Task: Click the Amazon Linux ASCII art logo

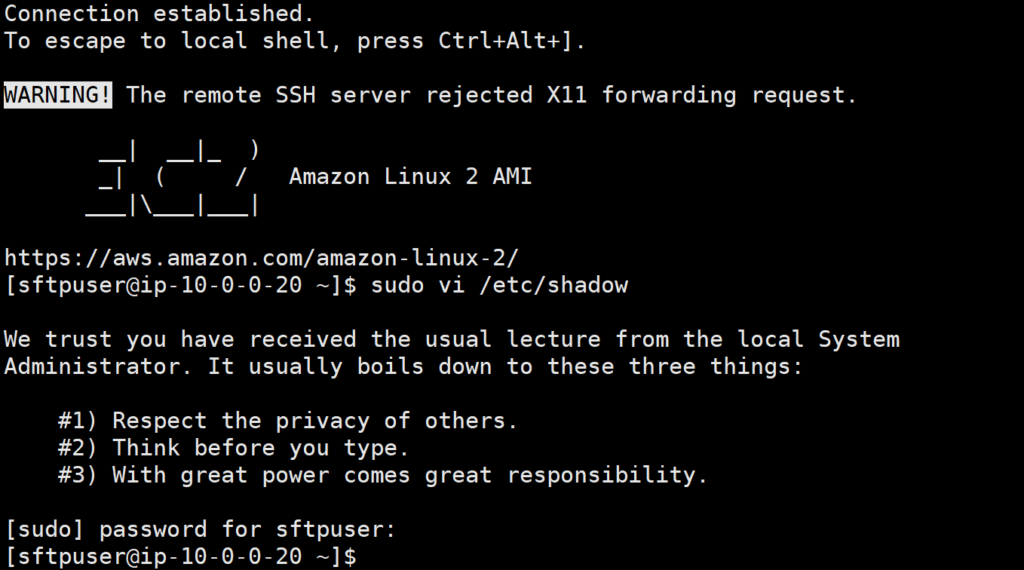Action: tap(175, 177)
